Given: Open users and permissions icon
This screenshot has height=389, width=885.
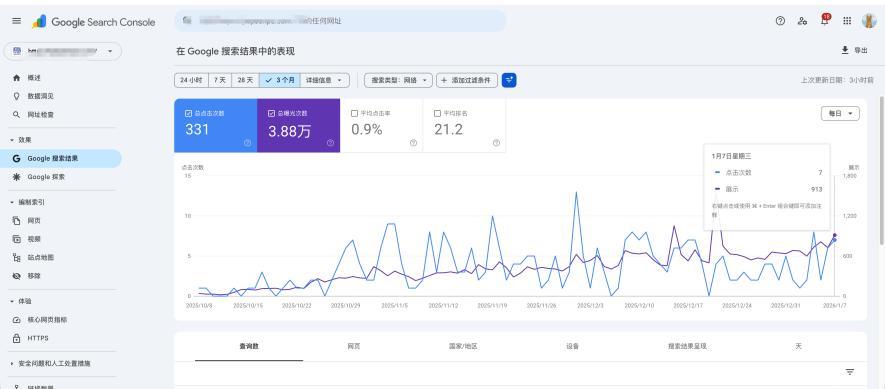Looking at the screenshot, I should point(802,21).
